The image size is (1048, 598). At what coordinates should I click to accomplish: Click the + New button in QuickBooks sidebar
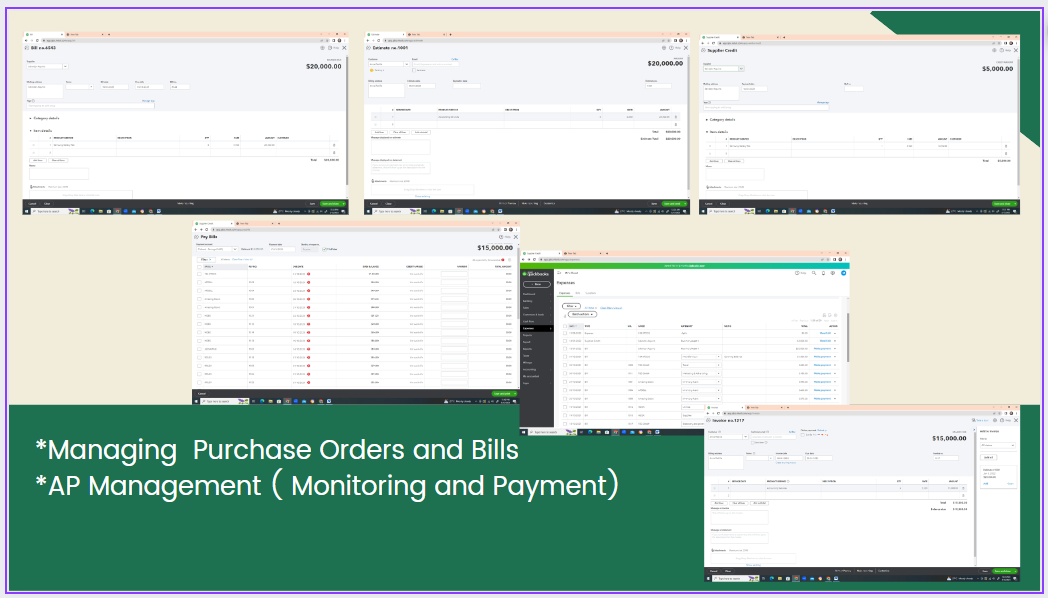[537, 284]
